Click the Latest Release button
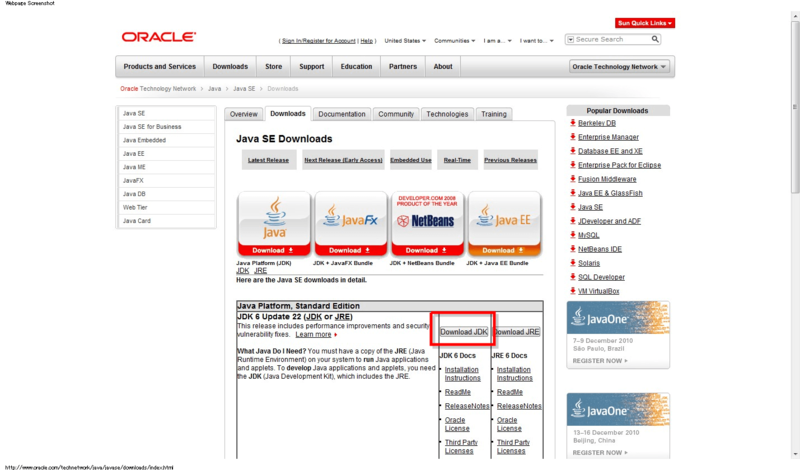 [x=268, y=160]
